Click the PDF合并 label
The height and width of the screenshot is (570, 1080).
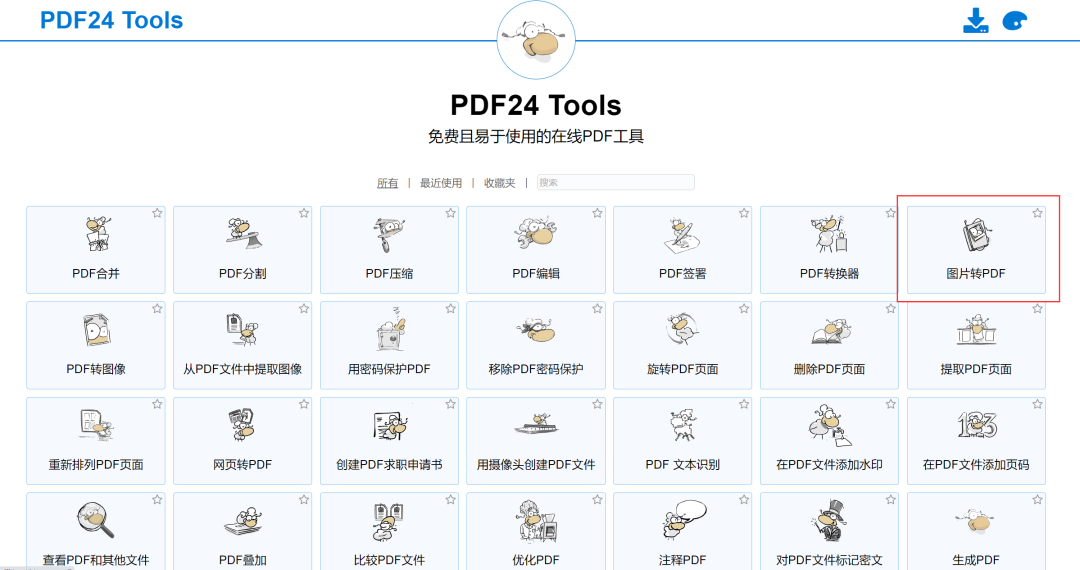click(x=96, y=274)
